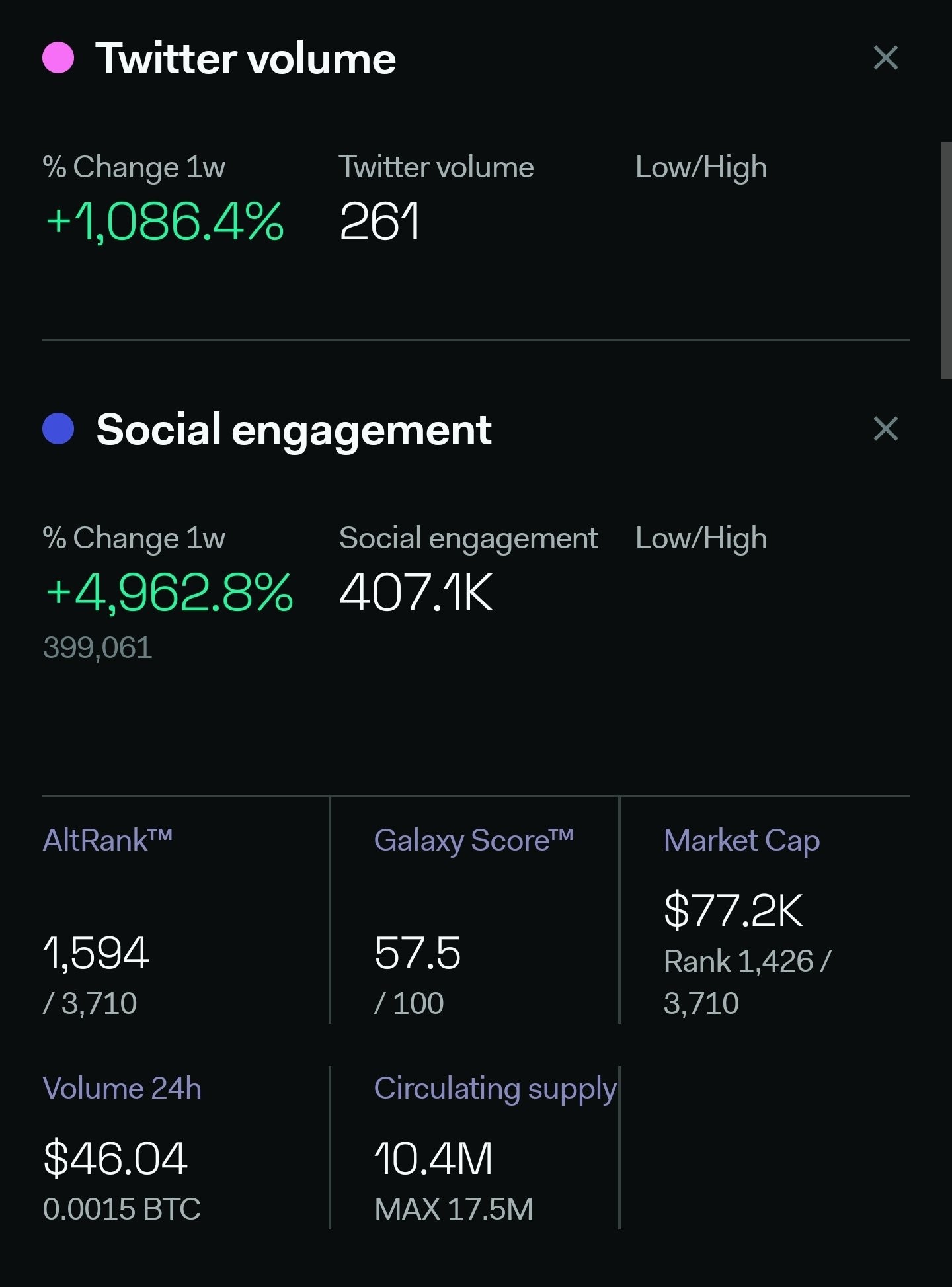
Task: Open the Market Cap metric label
Action: click(742, 841)
